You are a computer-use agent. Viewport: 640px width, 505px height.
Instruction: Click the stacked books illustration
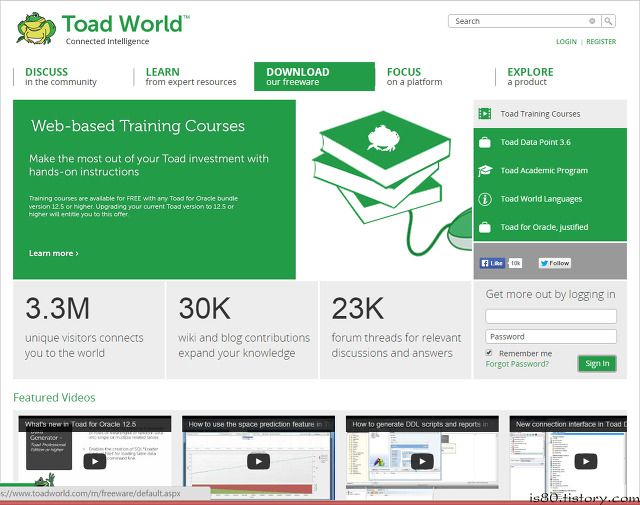click(382, 167)
